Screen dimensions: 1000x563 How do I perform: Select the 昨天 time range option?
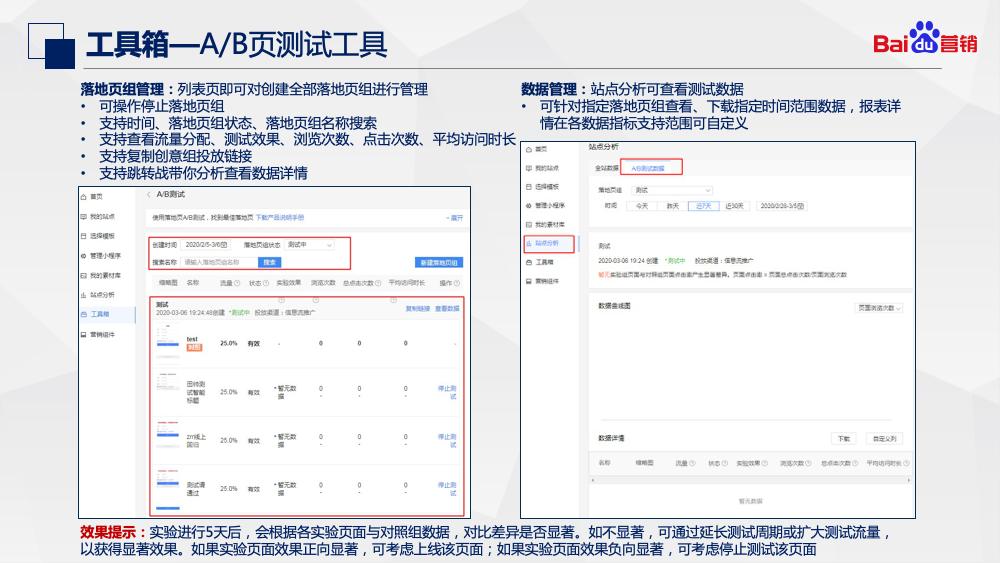(x=673, y=205)
